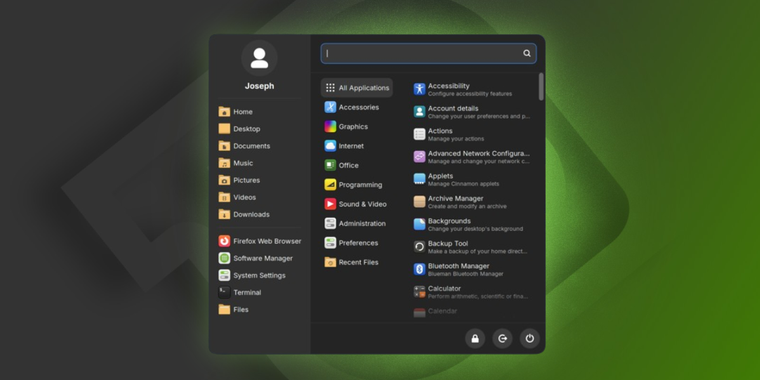This screenshot has width=760, height=380.
Task: Select the Recent Files category
Action: (351, 262)
